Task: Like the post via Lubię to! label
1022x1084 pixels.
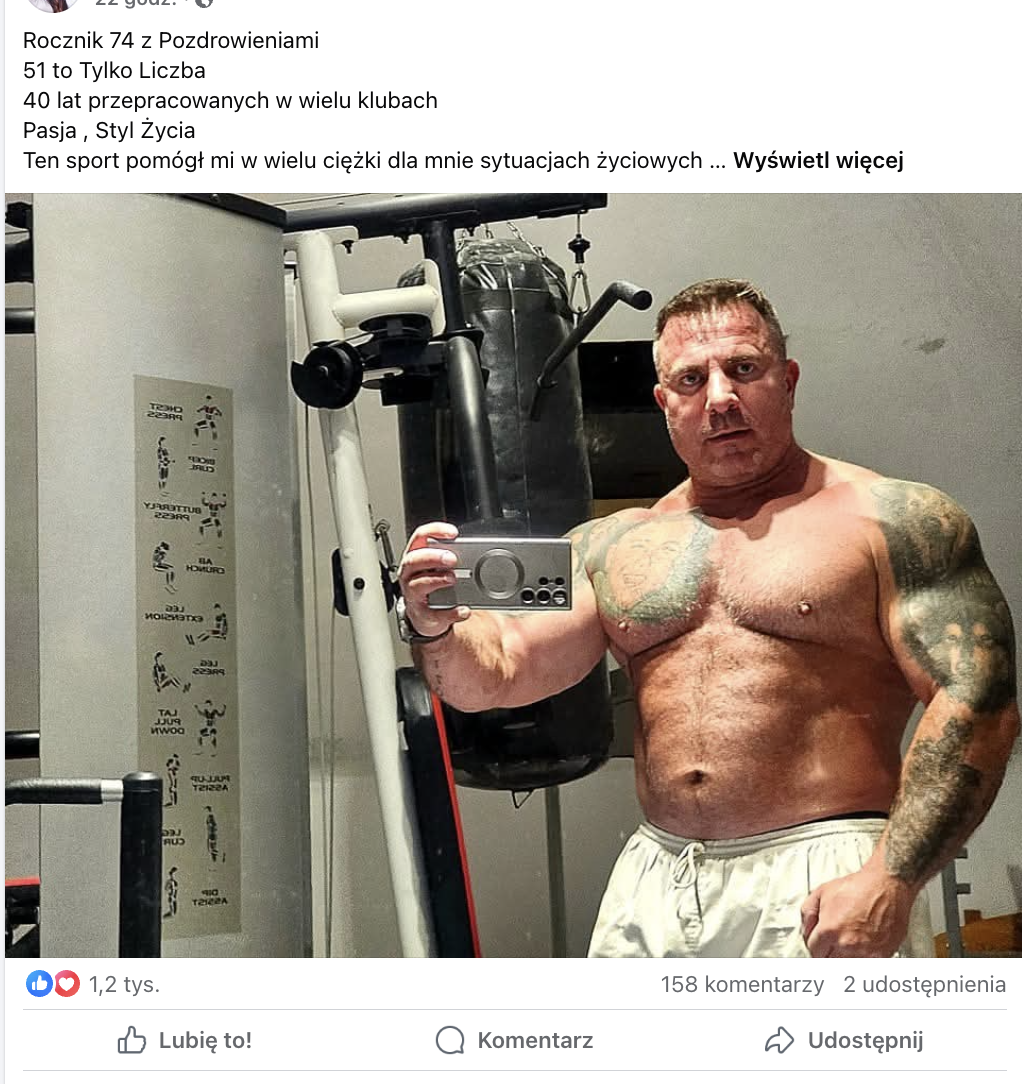Action: [x=205, y=1040]
